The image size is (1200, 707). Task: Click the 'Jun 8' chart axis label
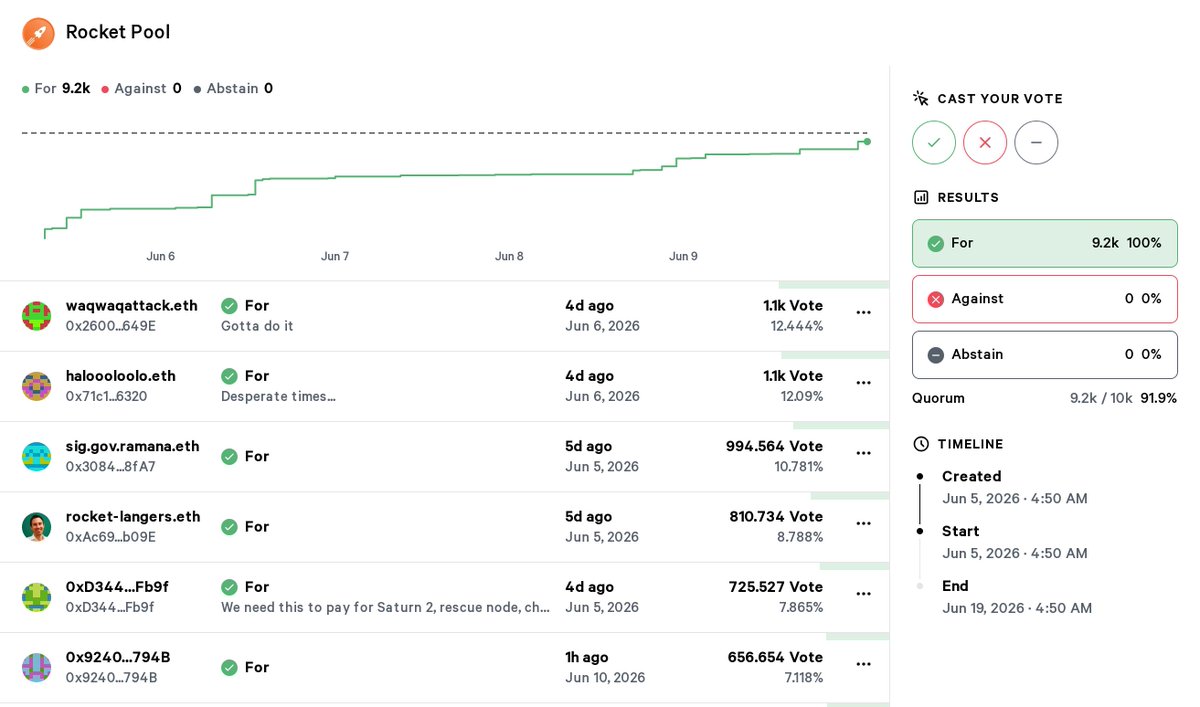pyautogui.click(x=509, y=256)
